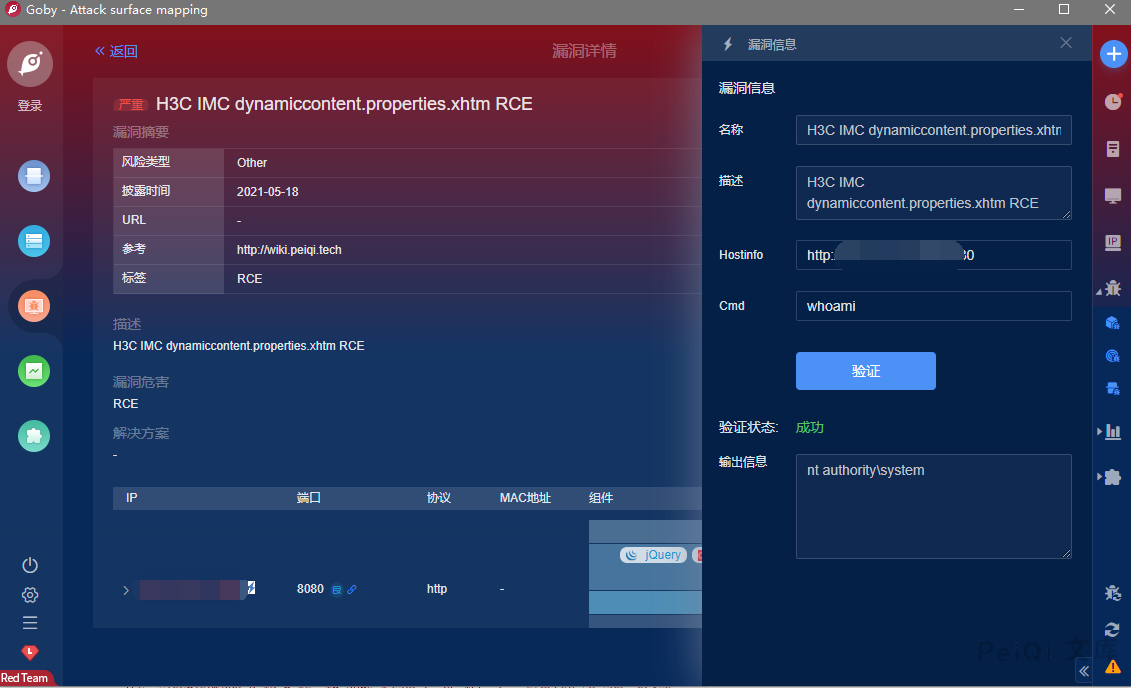Click the blue plus new scan button
This screenshot has height=688, width=1131.
coord(1113,54)
